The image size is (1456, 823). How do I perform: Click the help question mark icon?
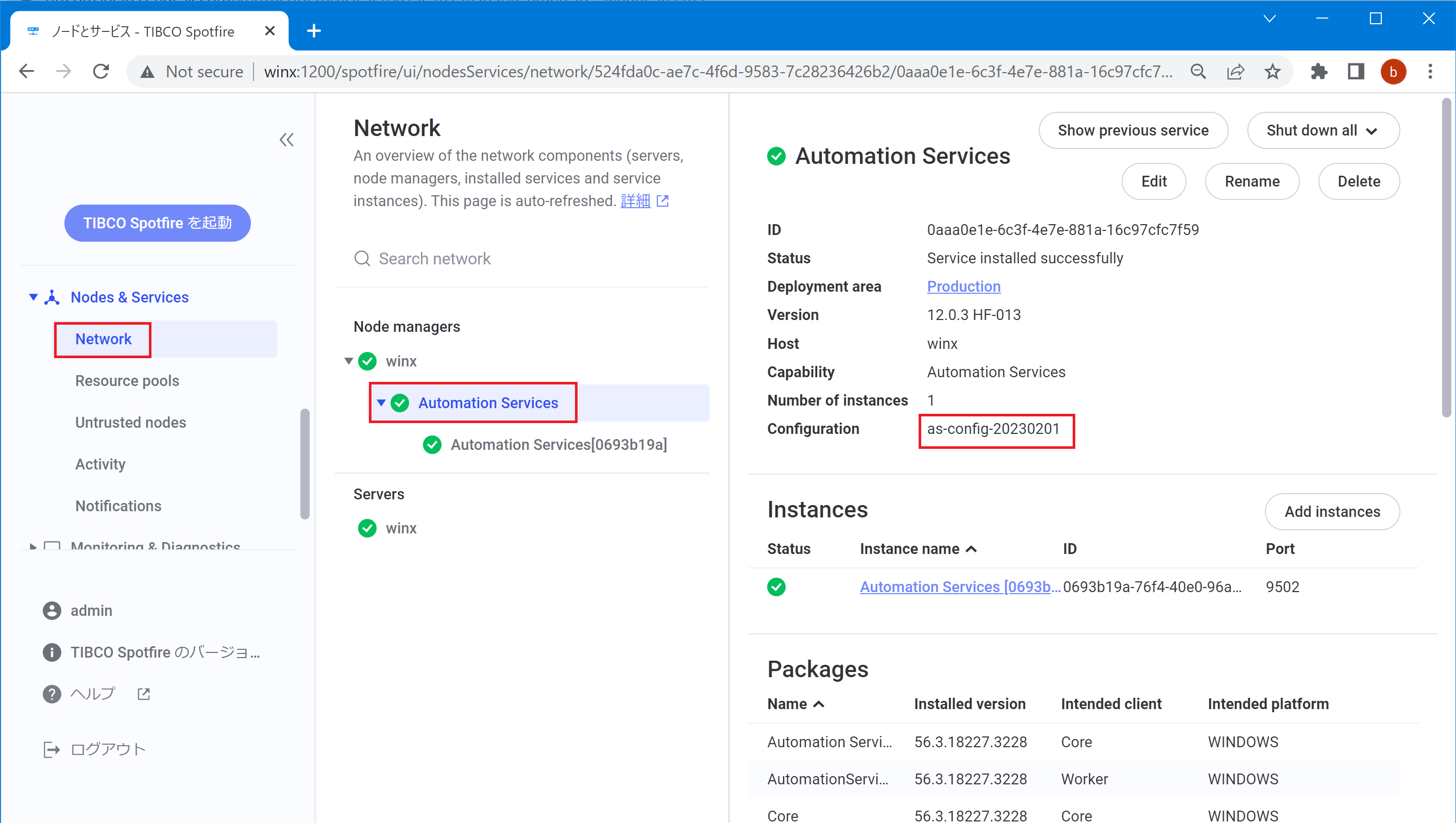click(52, 694)
